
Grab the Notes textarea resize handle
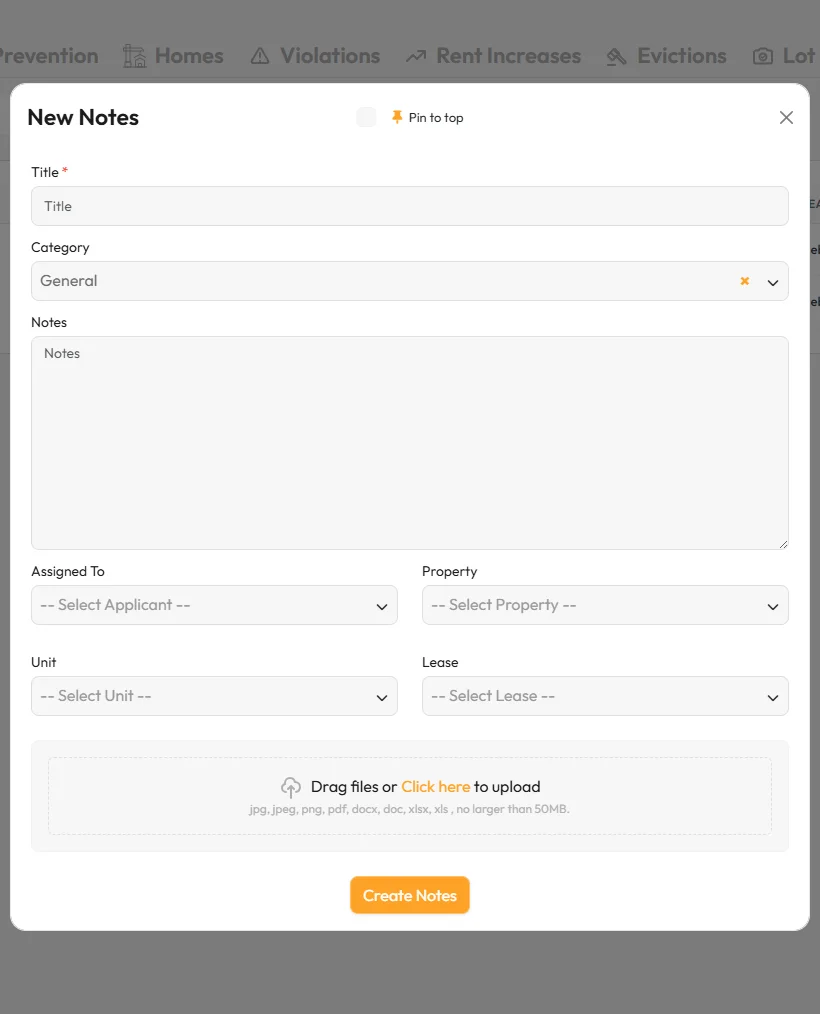[x=783, y=545]
